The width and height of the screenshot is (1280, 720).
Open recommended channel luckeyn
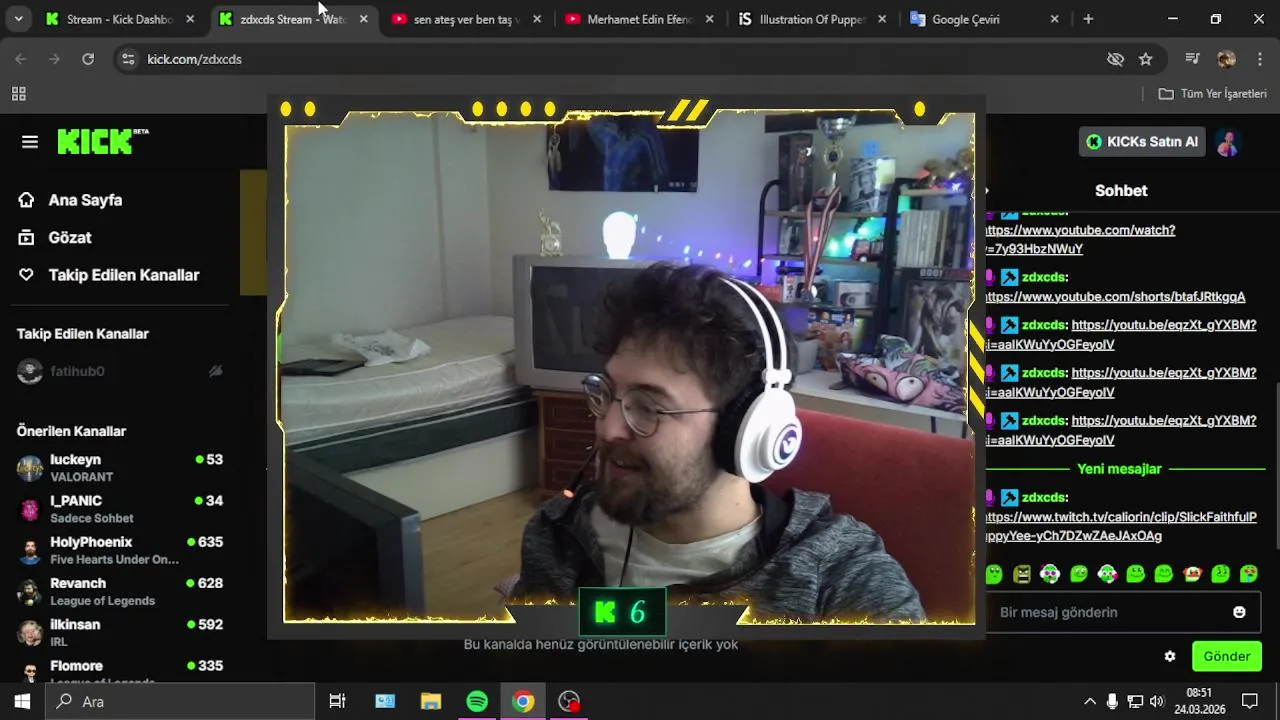point(120,468)
